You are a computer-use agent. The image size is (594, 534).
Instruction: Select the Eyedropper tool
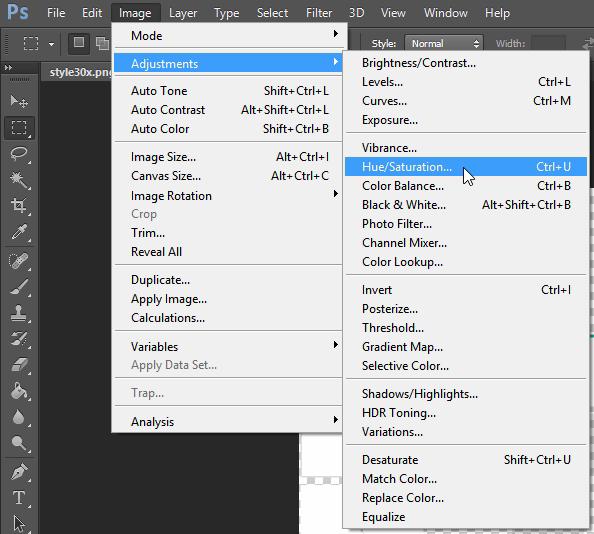click(19, 232)
